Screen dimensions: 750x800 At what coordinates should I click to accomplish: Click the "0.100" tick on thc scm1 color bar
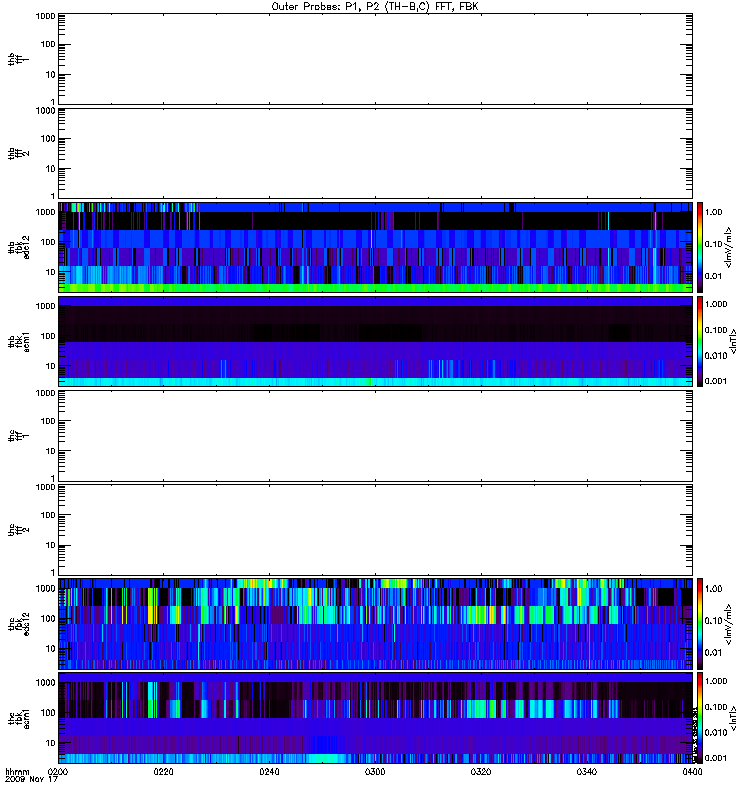[715, 707]
